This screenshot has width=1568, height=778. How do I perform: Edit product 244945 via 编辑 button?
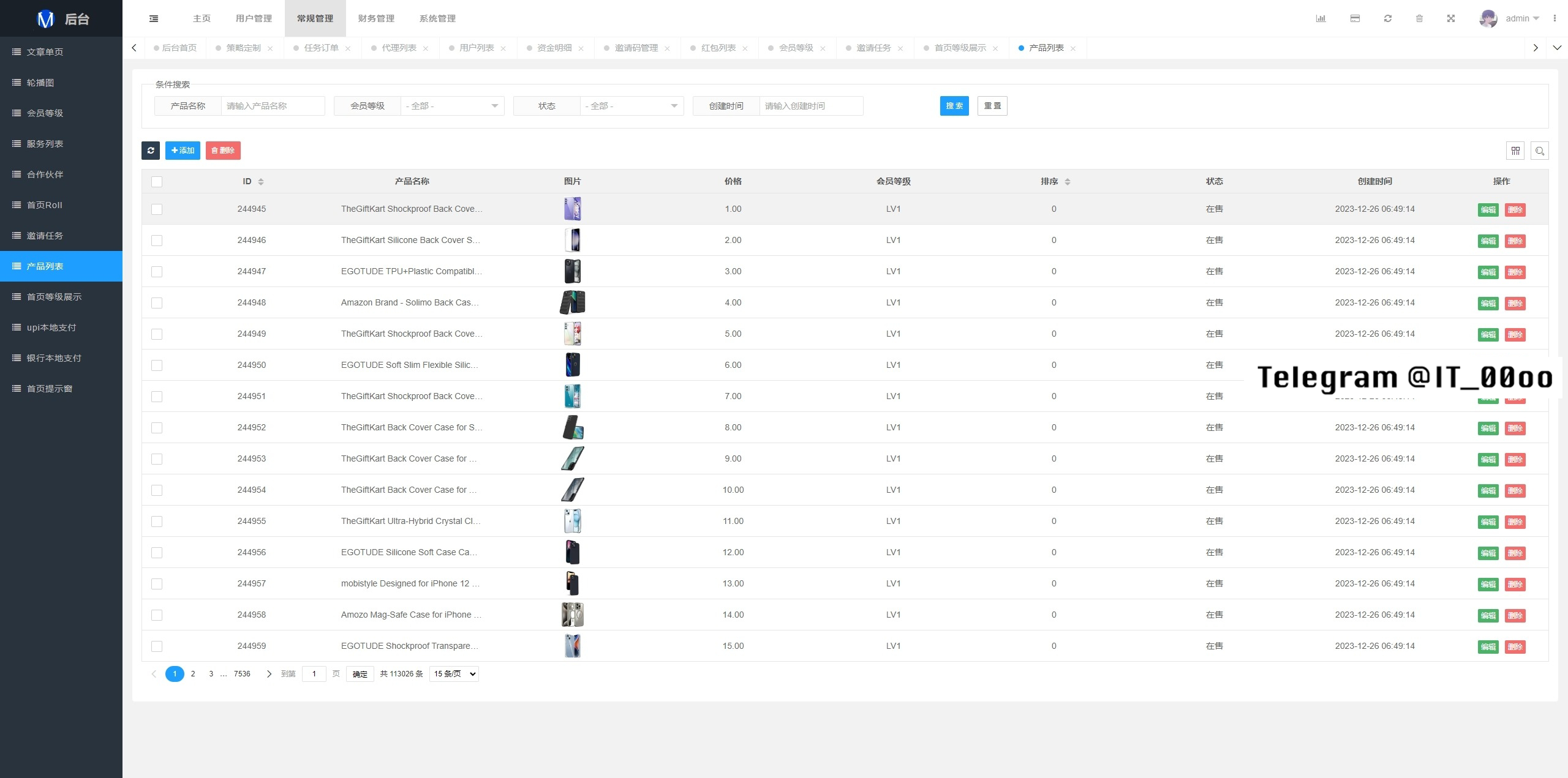(1488, 210)
